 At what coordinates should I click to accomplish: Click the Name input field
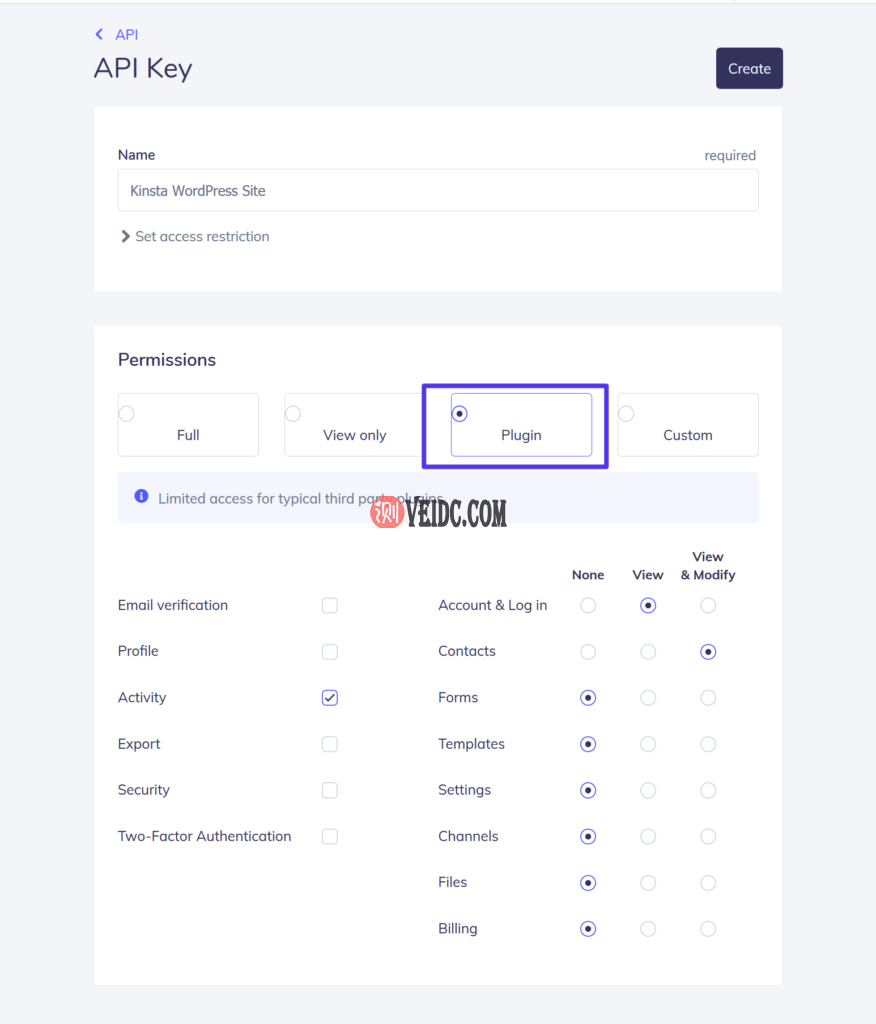click(437, 190)
